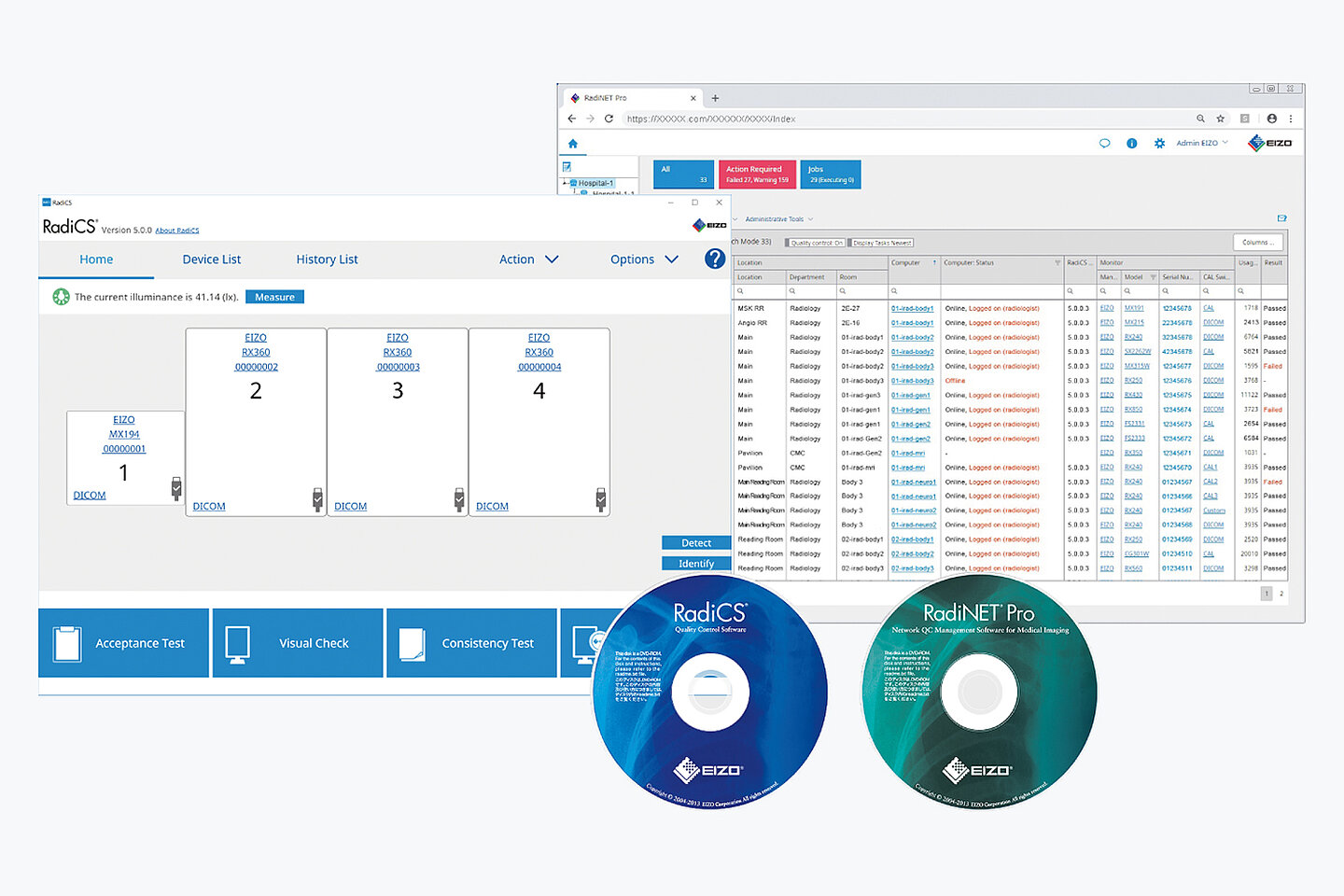Screen dimensions: 1344x896
Task: Open the browser profile account icon
Action: click(x=1271, y=119)
